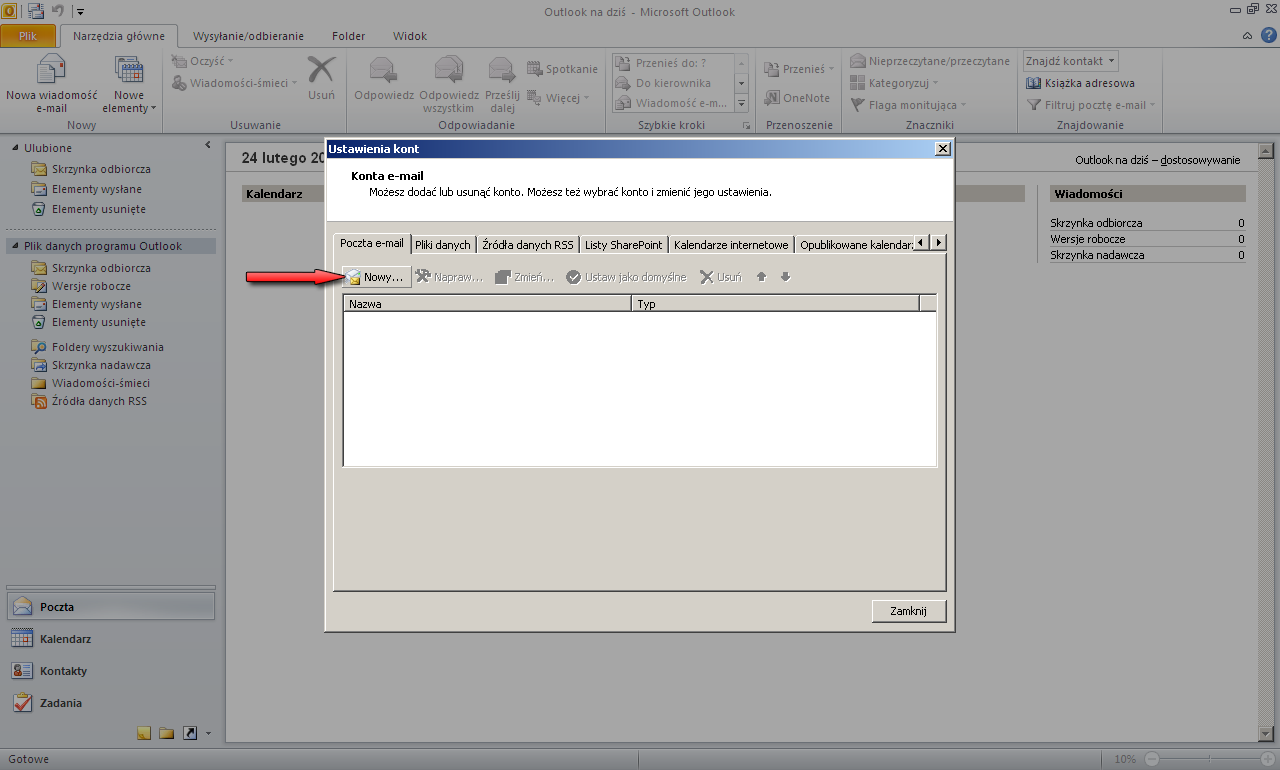Select the Poczta e-mail tab
Screen dimensions: 1280x770
(x=372, y=243)
